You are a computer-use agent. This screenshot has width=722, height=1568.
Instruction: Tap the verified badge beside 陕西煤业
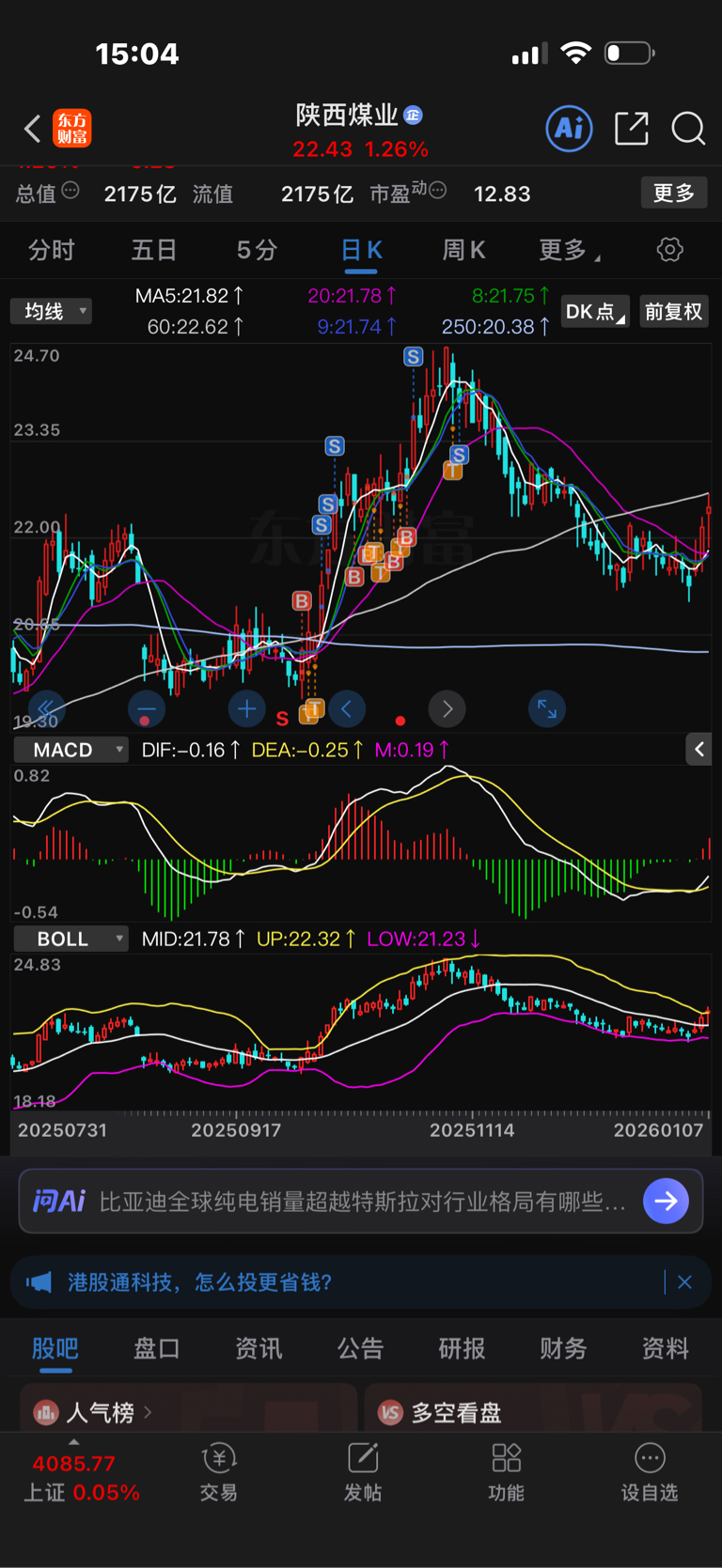coord(413,115)
